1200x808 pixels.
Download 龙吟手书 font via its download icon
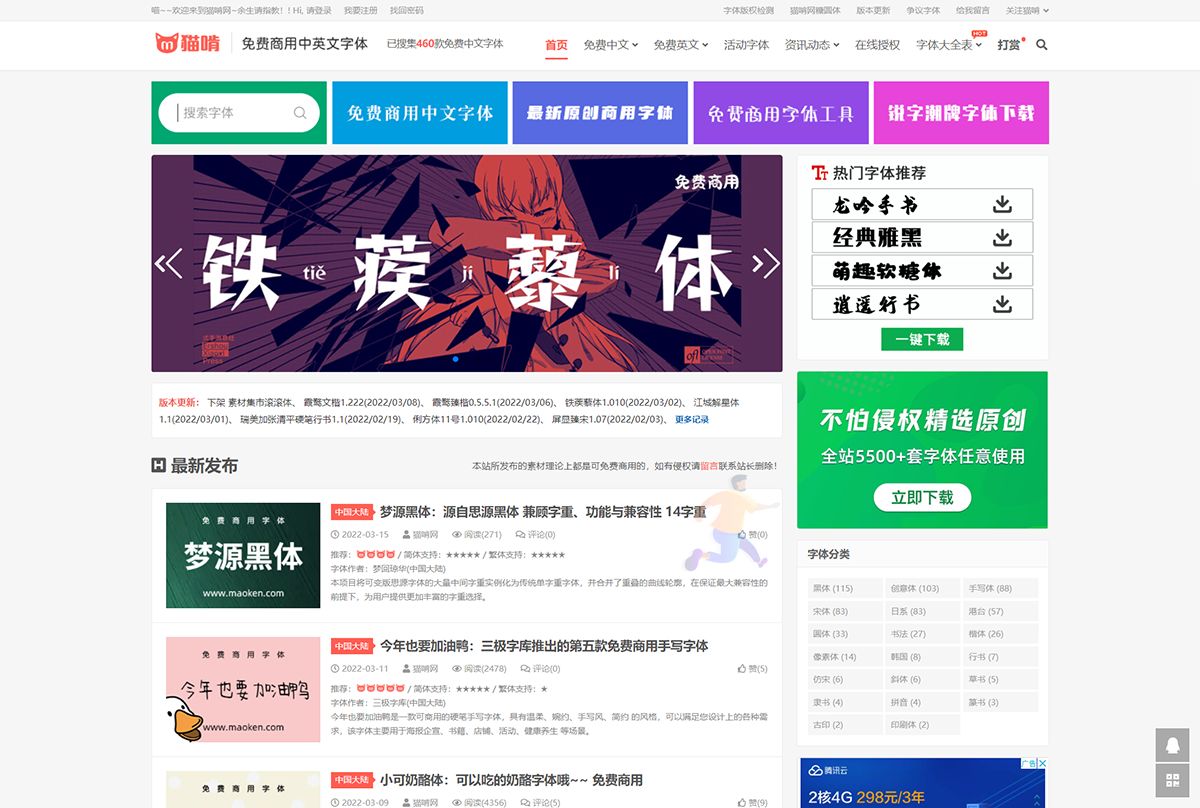click(x=1002, y=205)
